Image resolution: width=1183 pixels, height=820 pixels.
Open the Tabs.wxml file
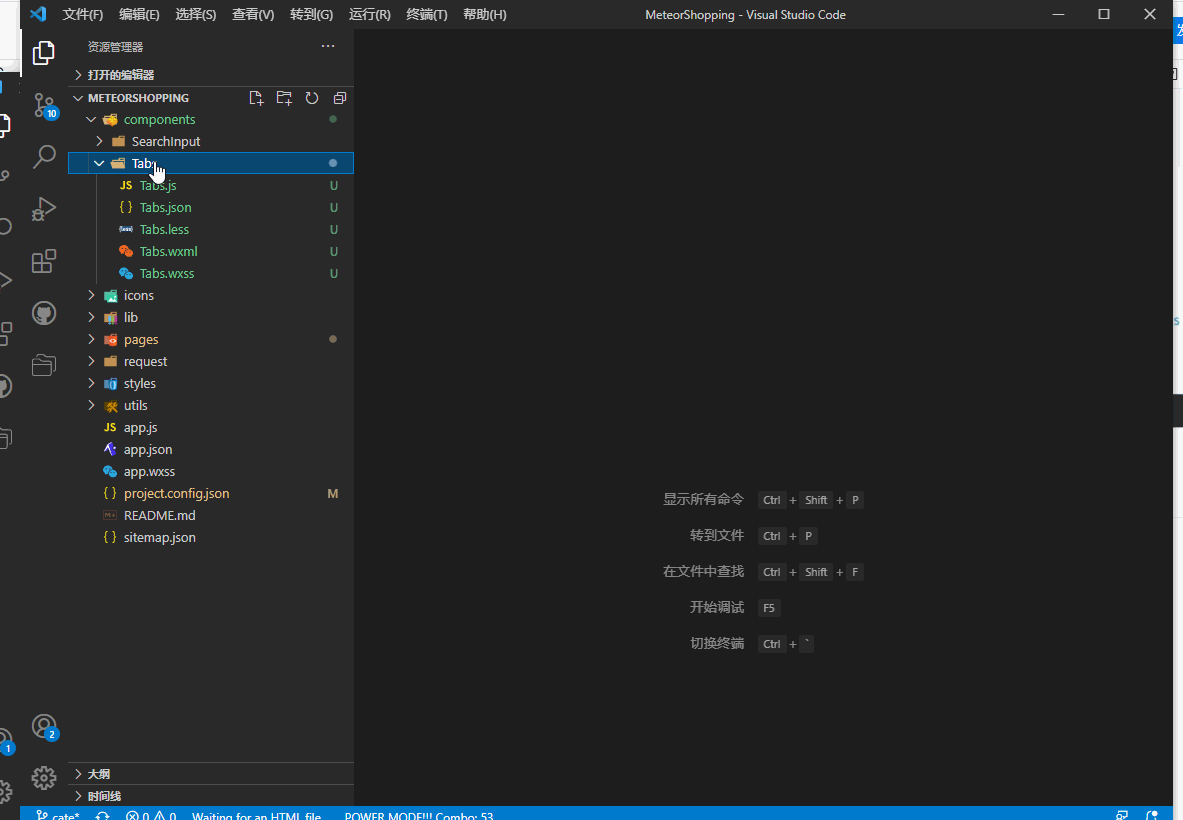click(210, 251)
